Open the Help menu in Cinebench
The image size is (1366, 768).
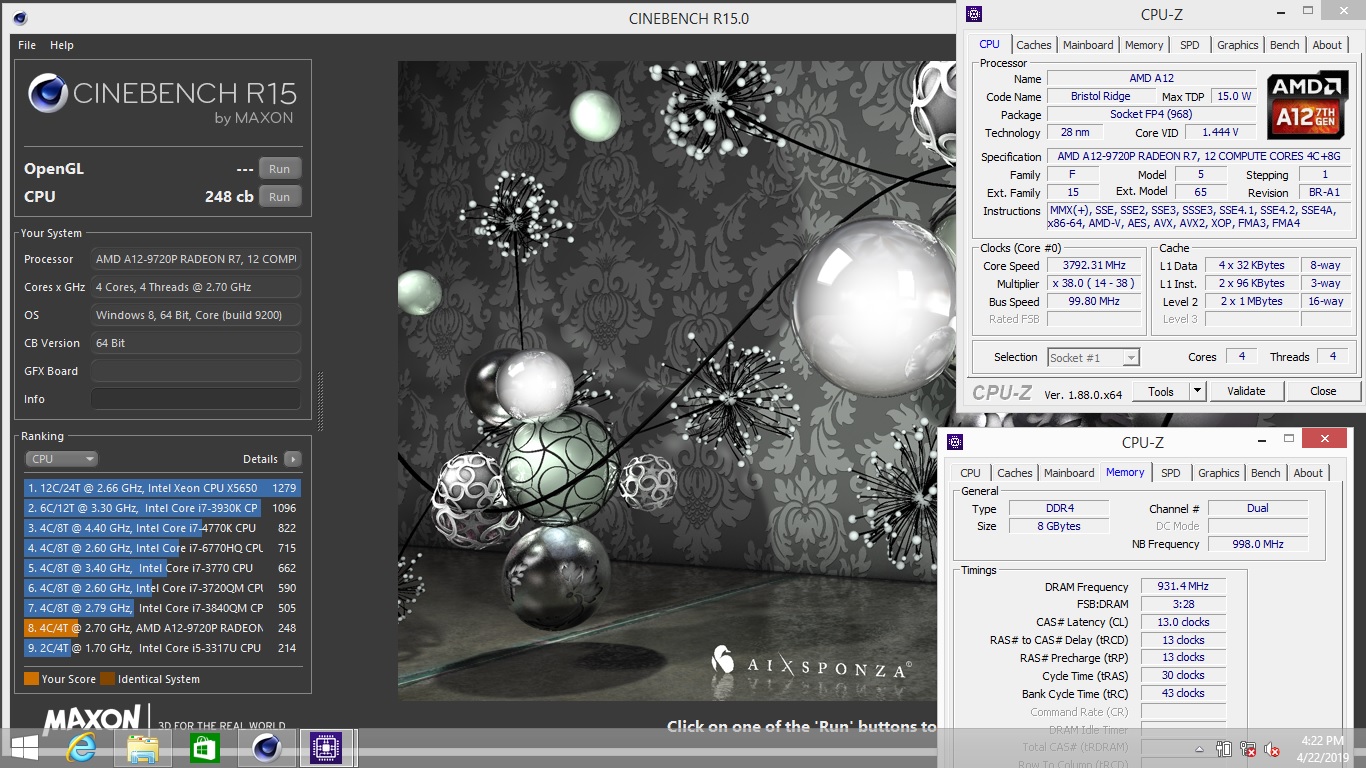coord(62,45)
